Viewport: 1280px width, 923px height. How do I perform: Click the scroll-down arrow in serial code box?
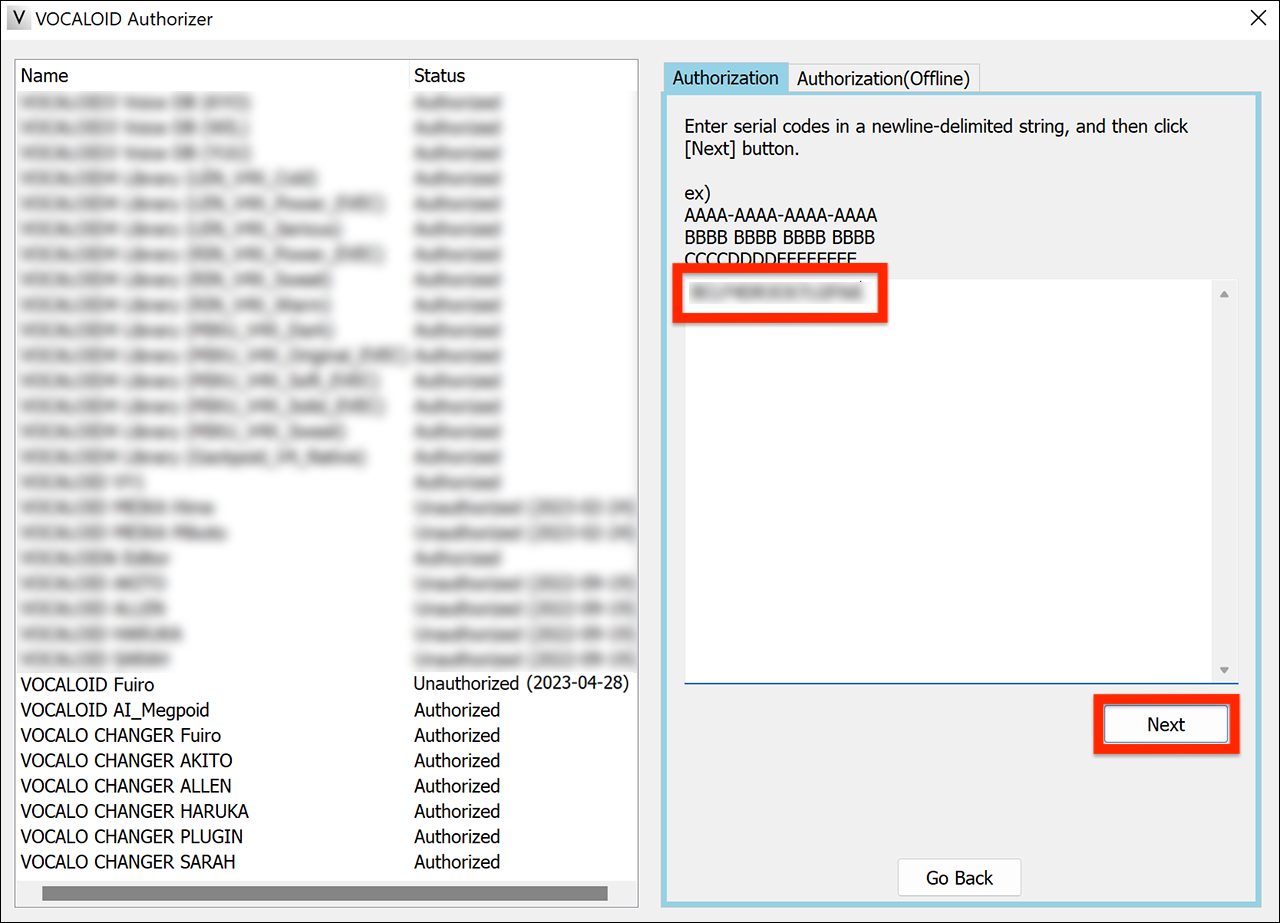pyautogui.click(x=1222, y=669)
